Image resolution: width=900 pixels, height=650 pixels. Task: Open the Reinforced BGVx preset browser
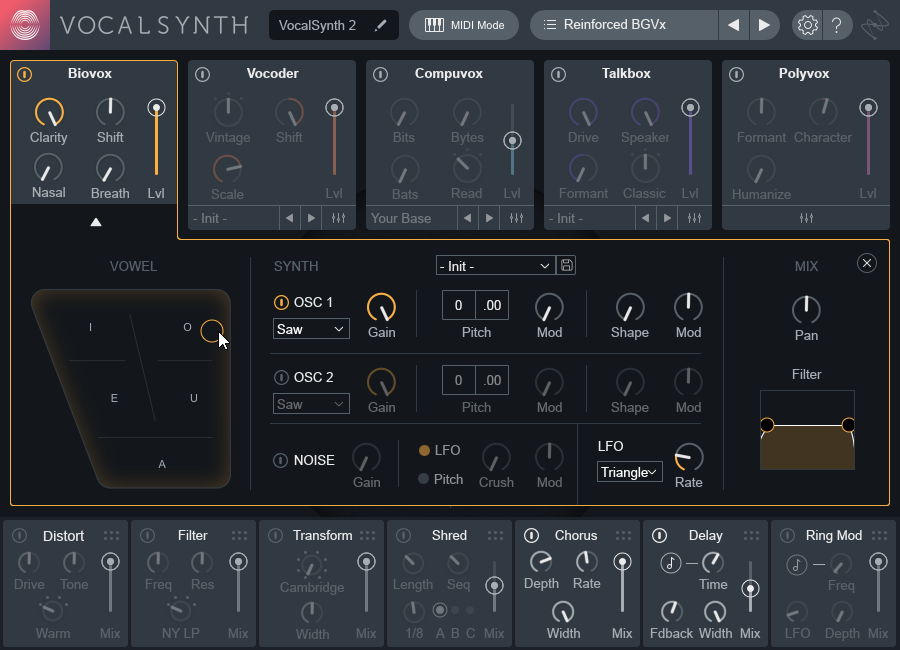(624, 25)
